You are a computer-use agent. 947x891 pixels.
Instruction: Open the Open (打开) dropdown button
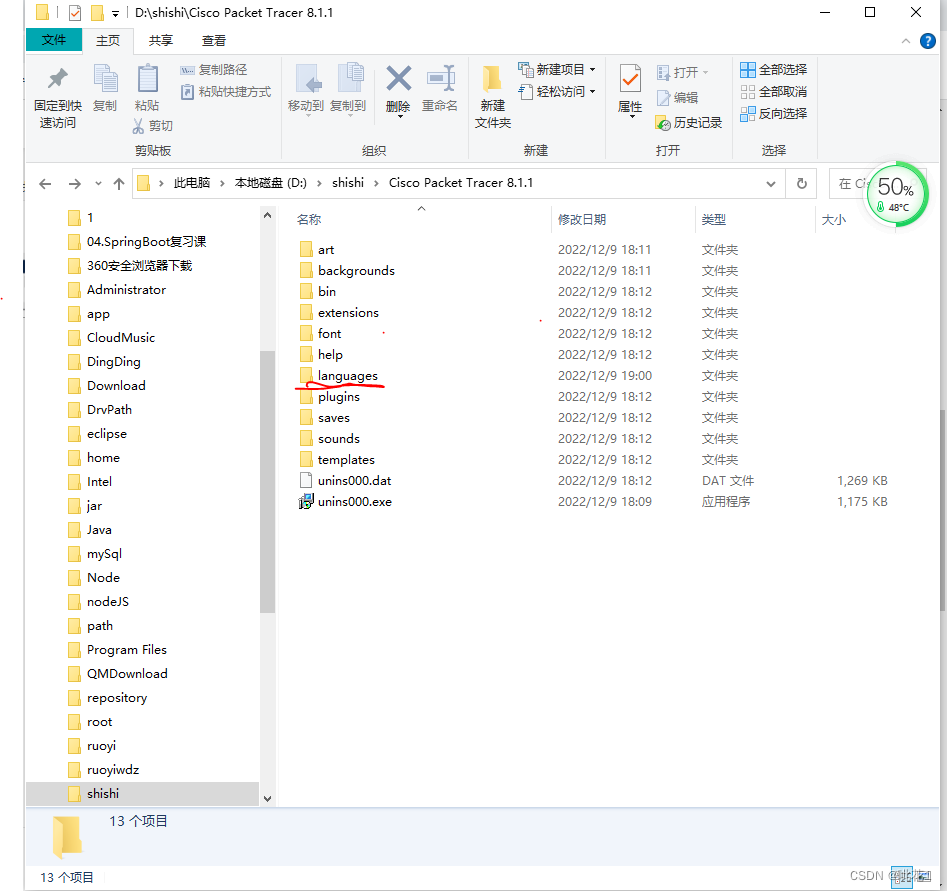[682, 72]
